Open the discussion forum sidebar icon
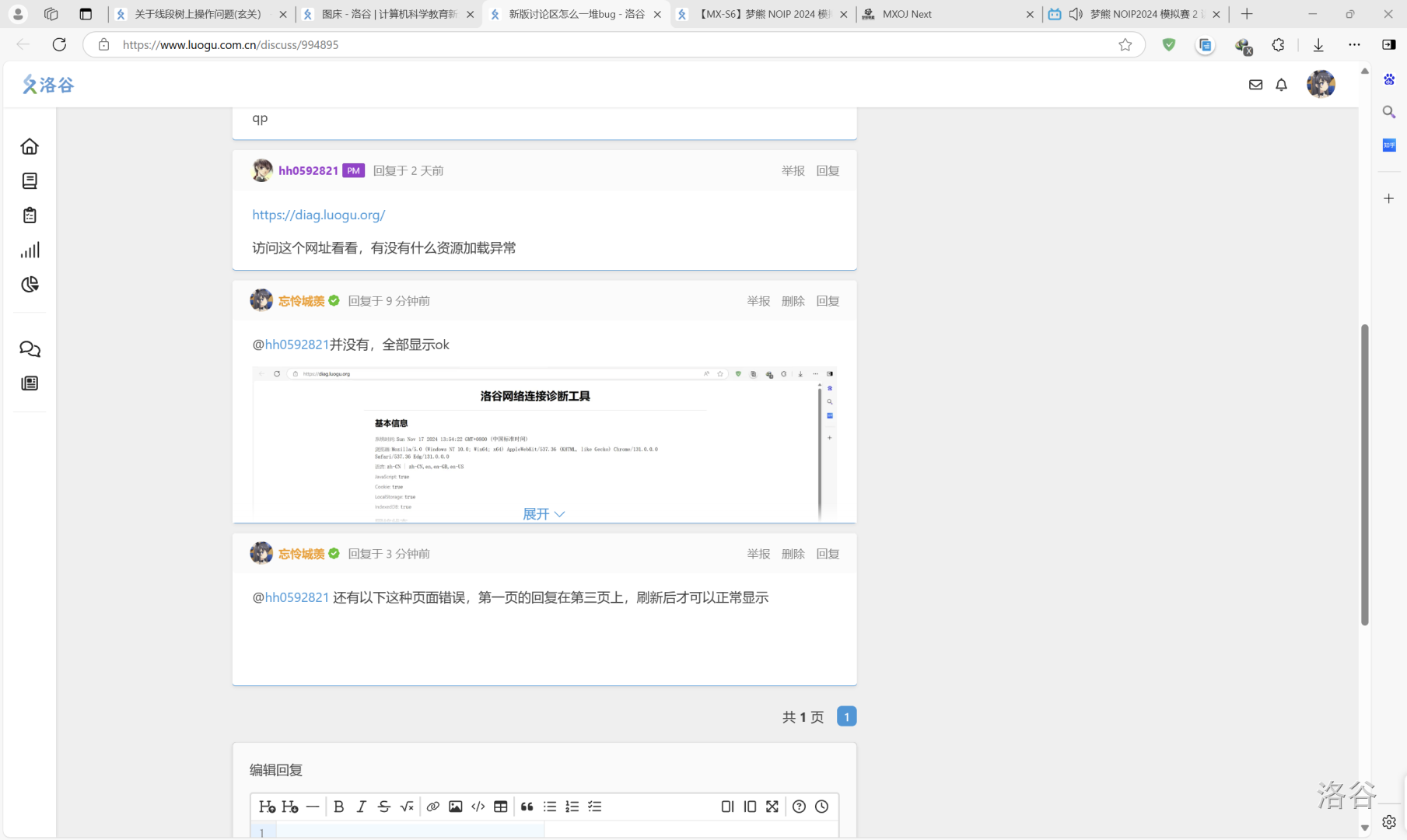Image resolution: width=1407 pixels, height=840 pixels. coord(30,349)
